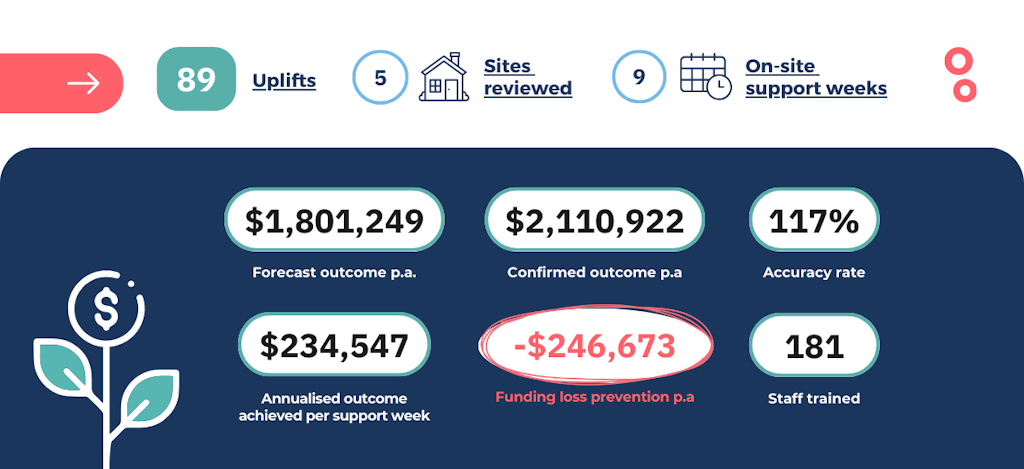
Task: Click the circled number 5
Action: pos(380,78)
